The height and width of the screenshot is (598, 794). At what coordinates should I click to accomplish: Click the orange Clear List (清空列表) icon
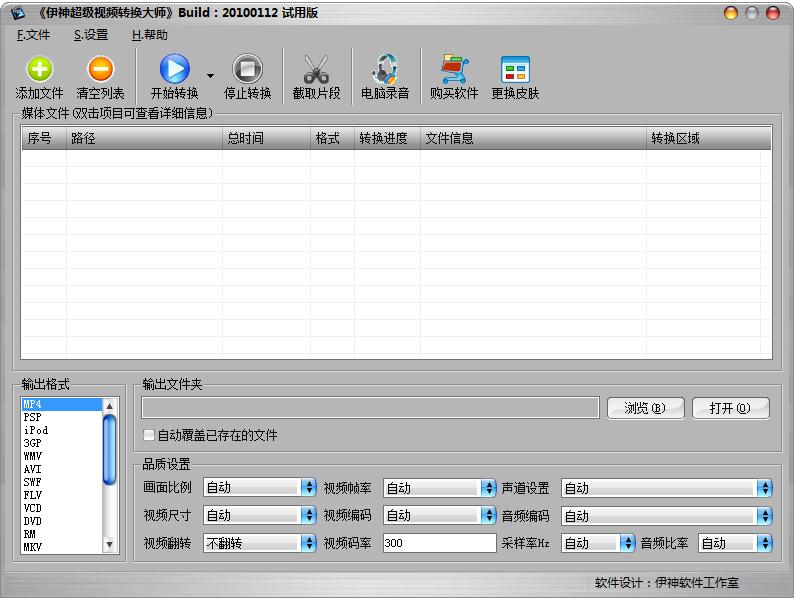(100, 69)
